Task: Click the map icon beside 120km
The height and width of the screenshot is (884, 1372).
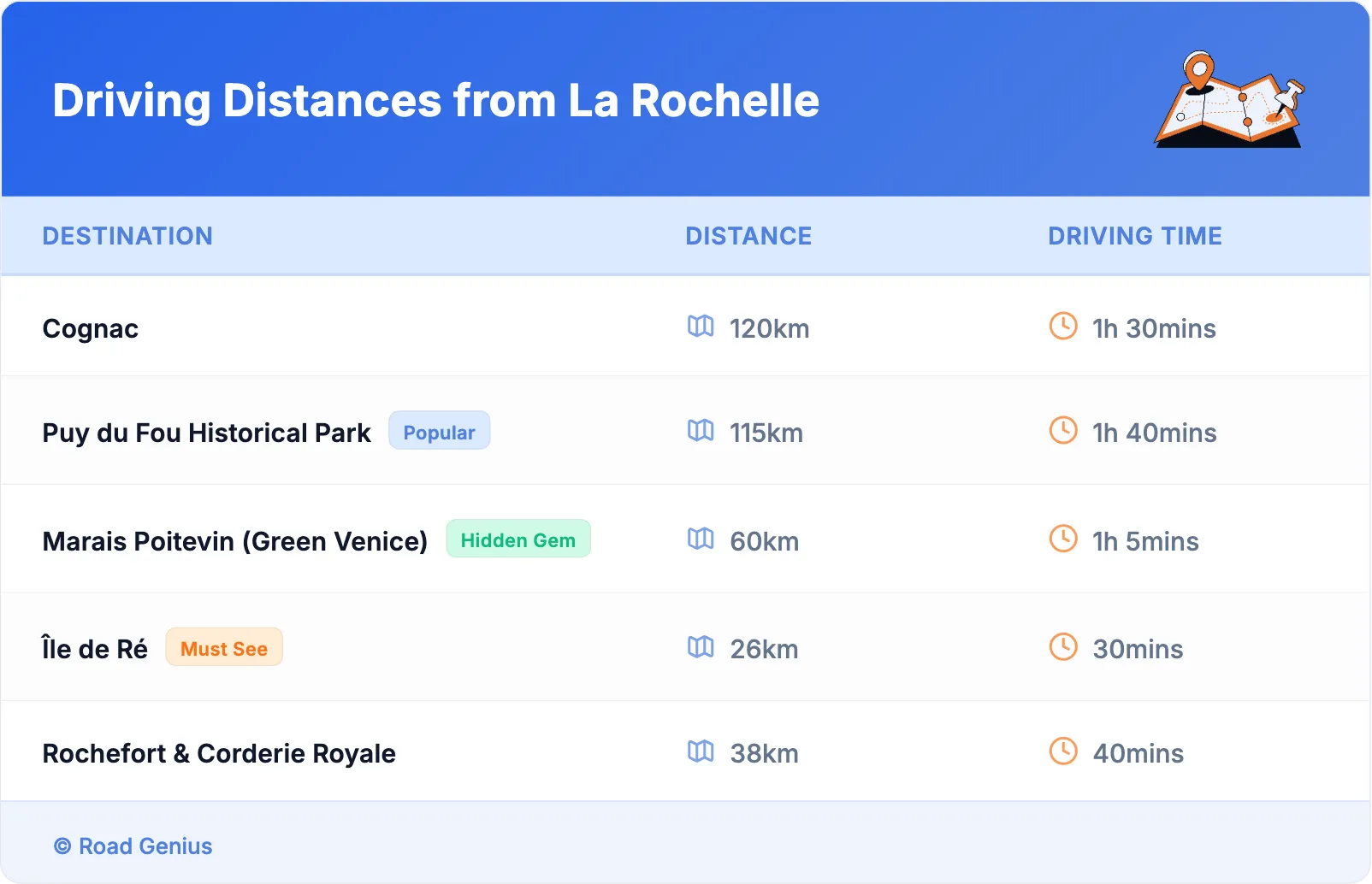Action: pyautogui.click(x=701, y=327)
